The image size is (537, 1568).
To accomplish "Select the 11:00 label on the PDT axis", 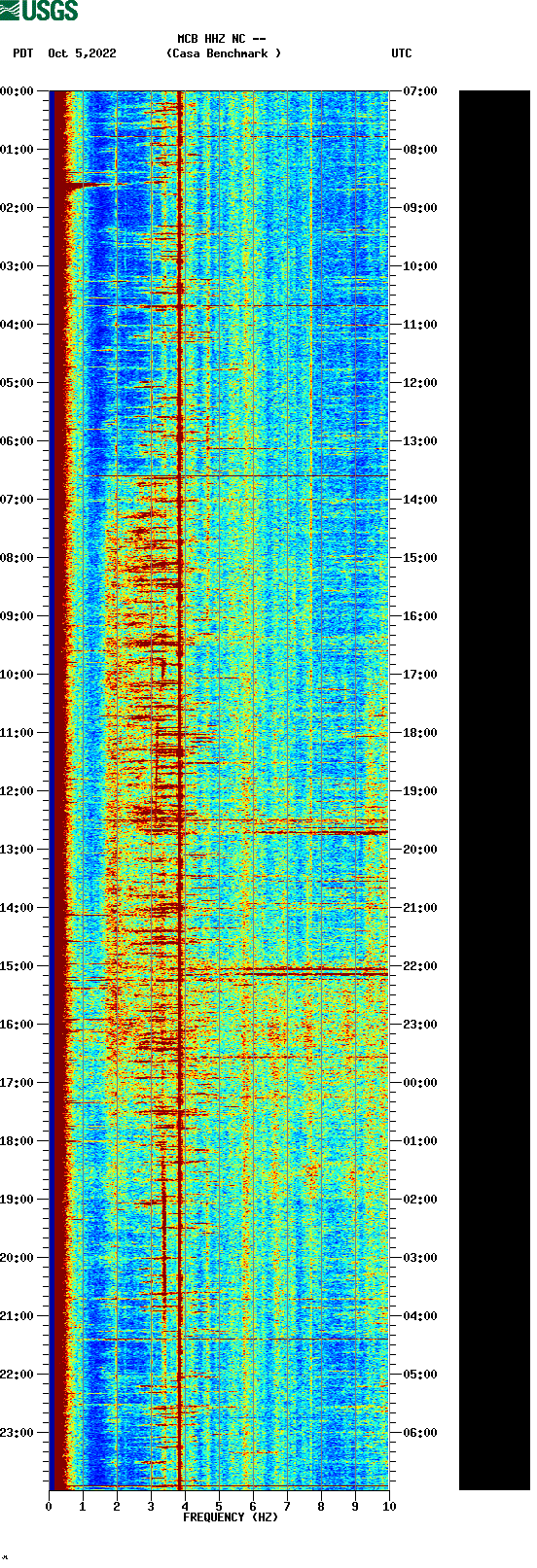I will pos(17,733).
